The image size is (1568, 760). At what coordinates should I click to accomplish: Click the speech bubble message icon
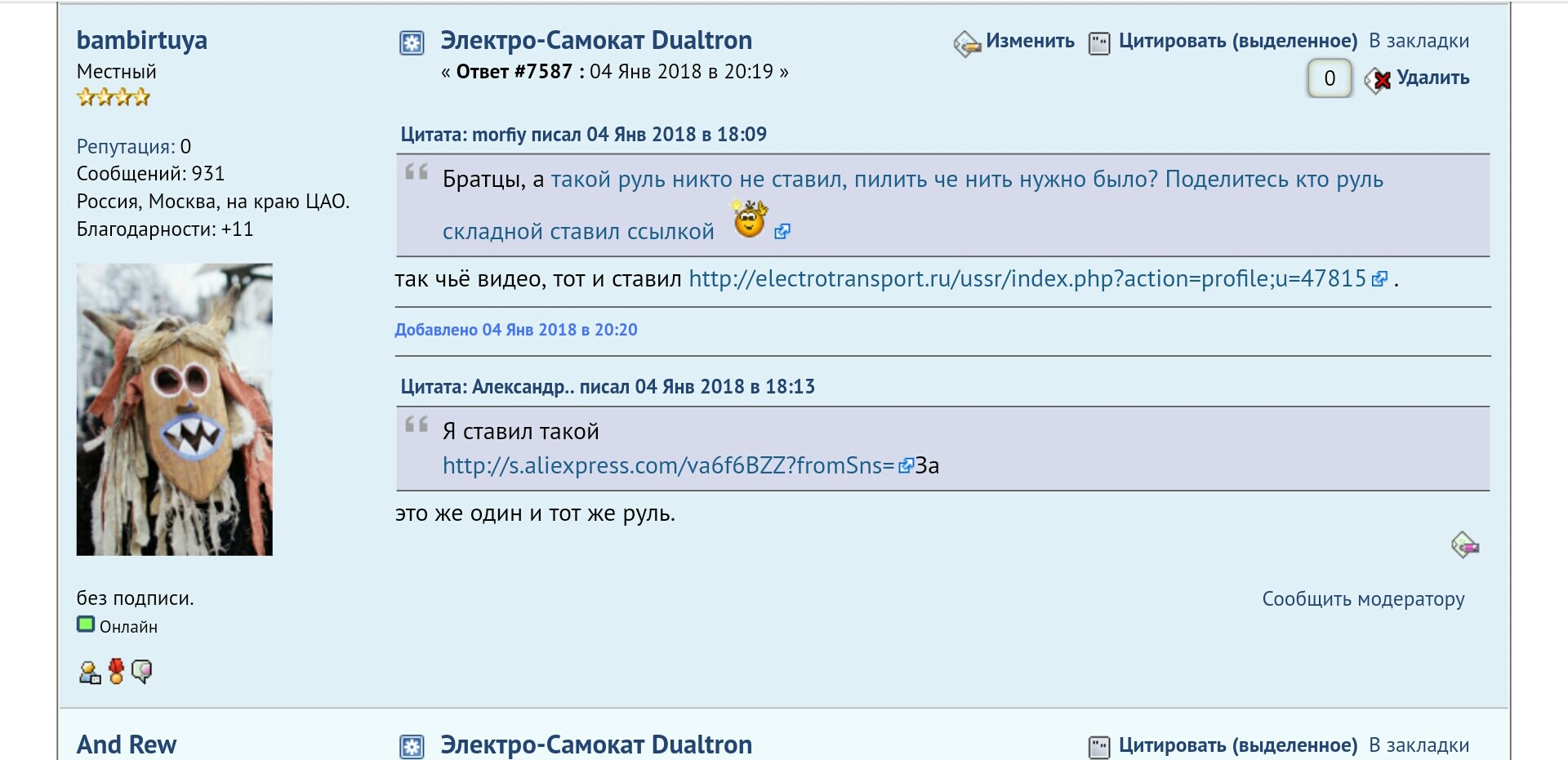pos(142,671)
